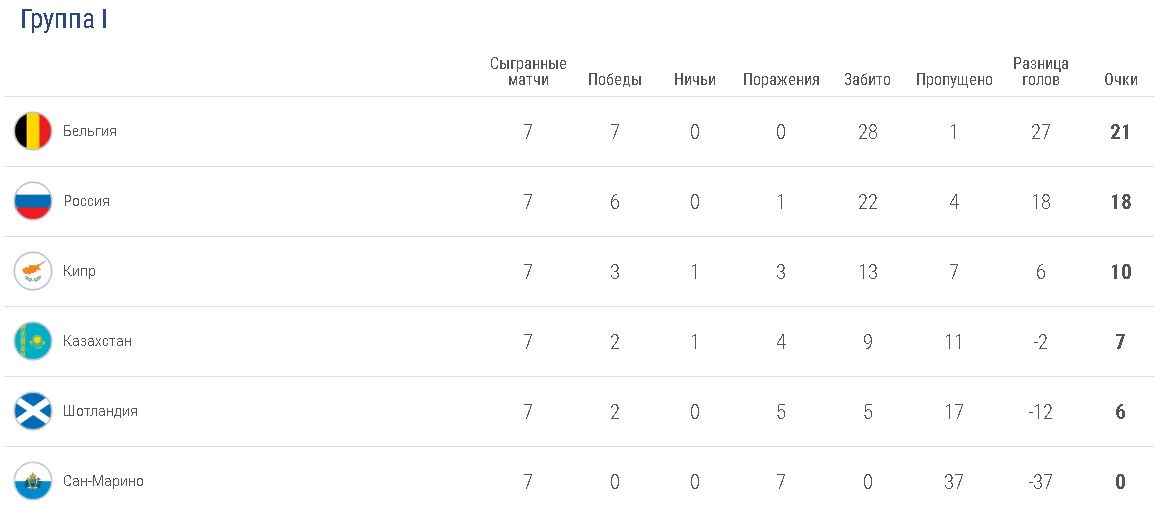Select the Кипр team name

(80, 271)
